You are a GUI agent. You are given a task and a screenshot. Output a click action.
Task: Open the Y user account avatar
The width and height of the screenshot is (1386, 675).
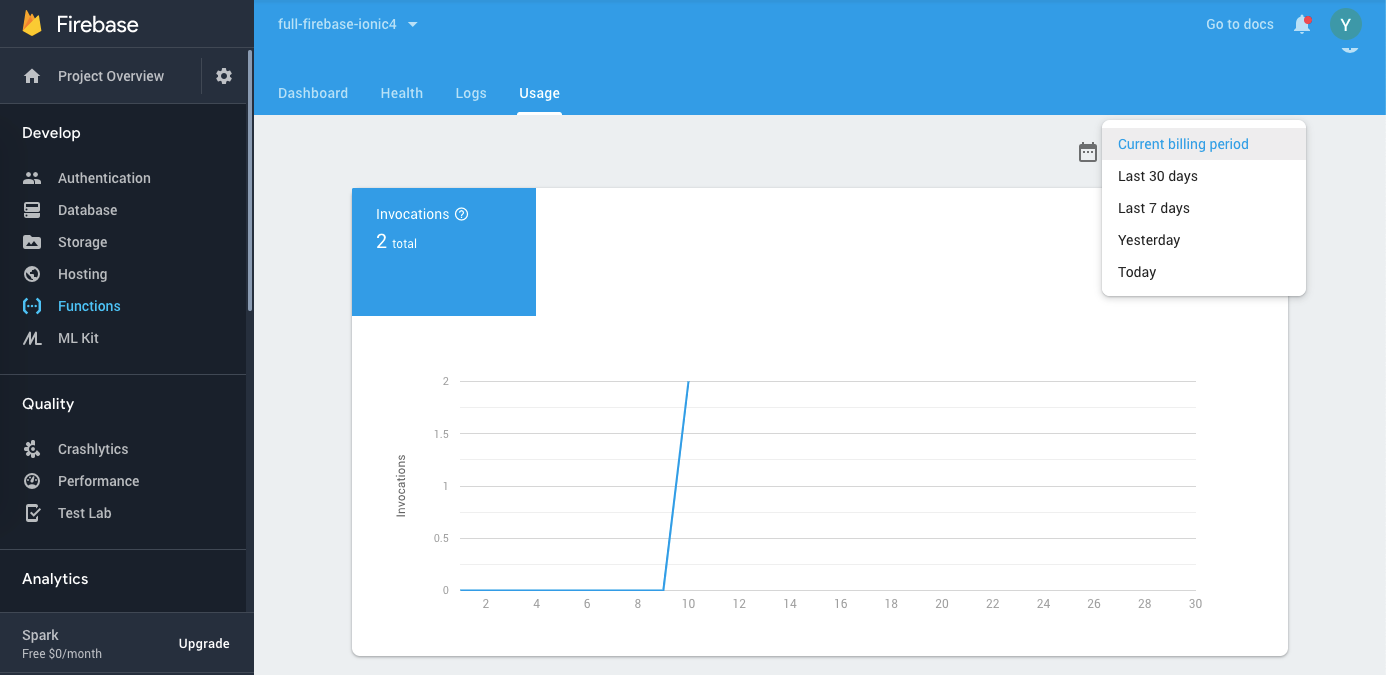(1346, 24)
